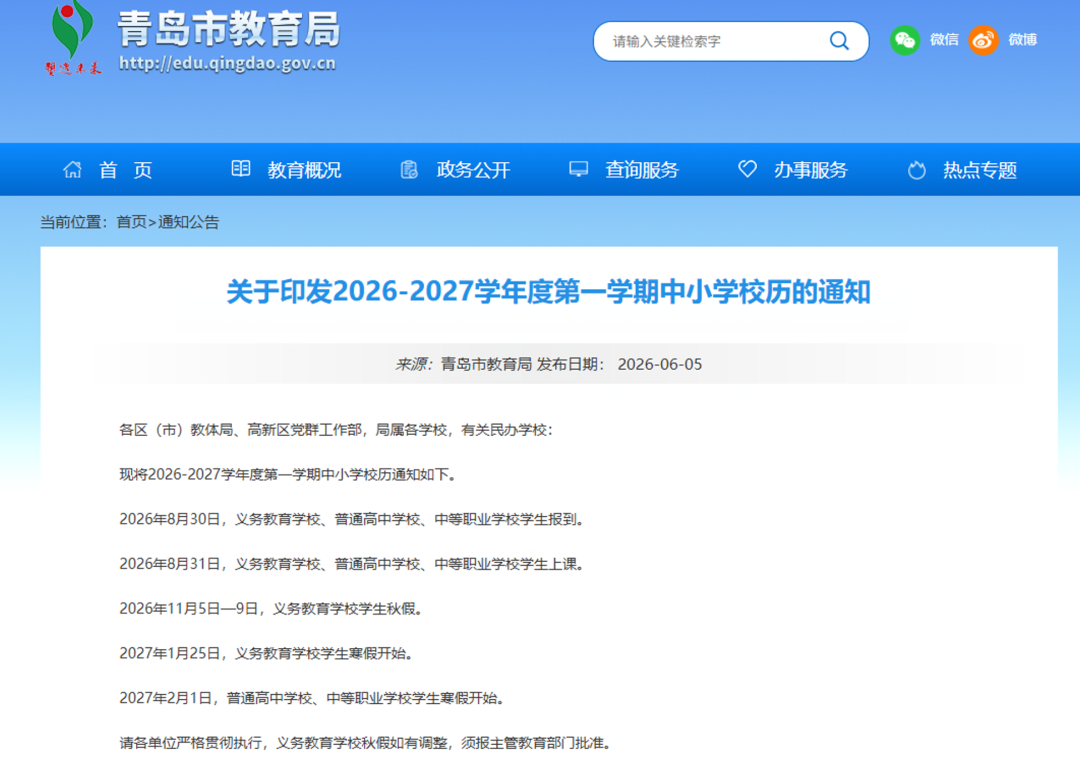Click the closing line 请各单位严格贯彻执行
The width and height of the screenshot is (1080, 780).
(365, 743)
